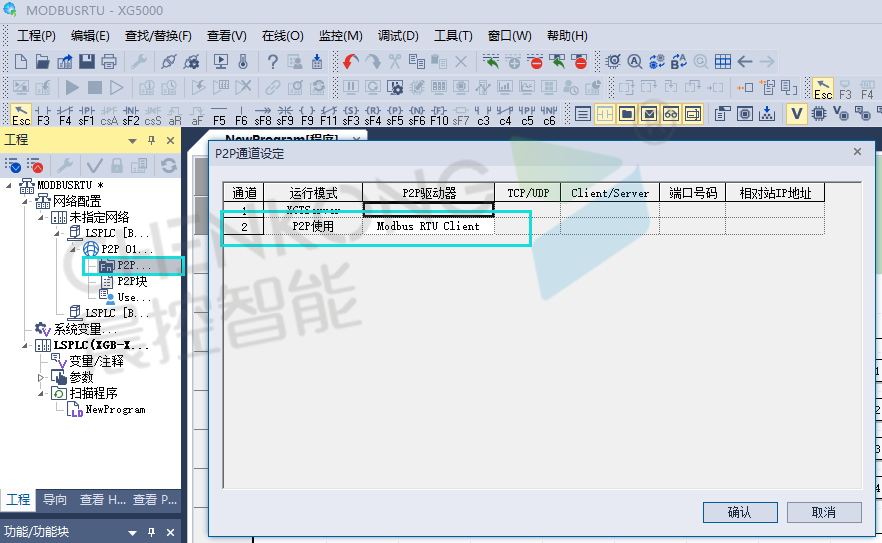Open the Help question mark icon

coord(272,62)
